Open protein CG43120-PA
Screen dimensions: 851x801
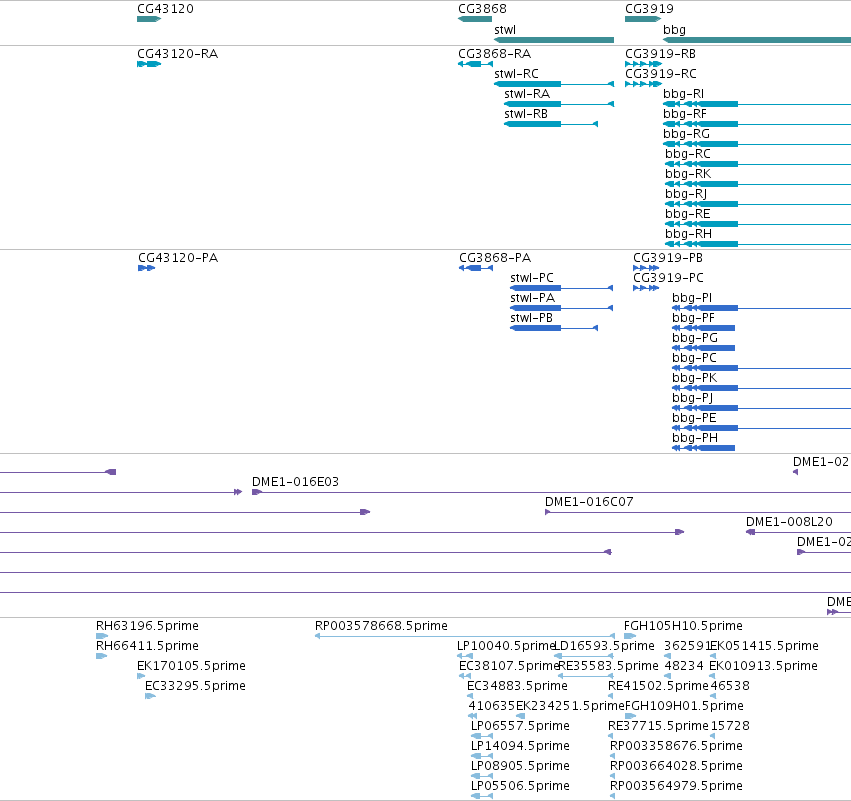(178, 258)
